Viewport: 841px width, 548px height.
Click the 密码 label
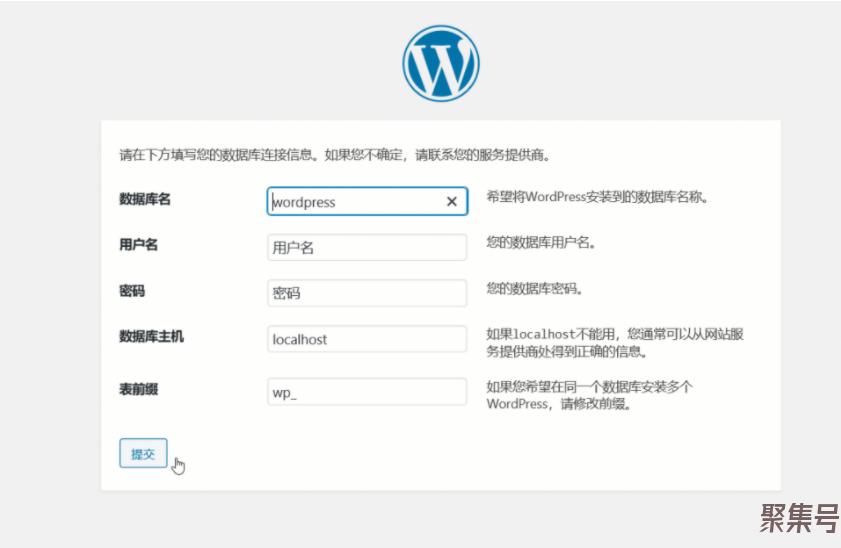click(132, 291)
